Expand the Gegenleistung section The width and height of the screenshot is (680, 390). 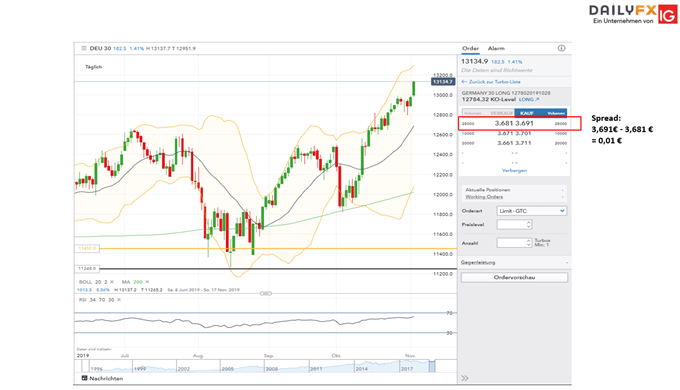tap(514, 262)
